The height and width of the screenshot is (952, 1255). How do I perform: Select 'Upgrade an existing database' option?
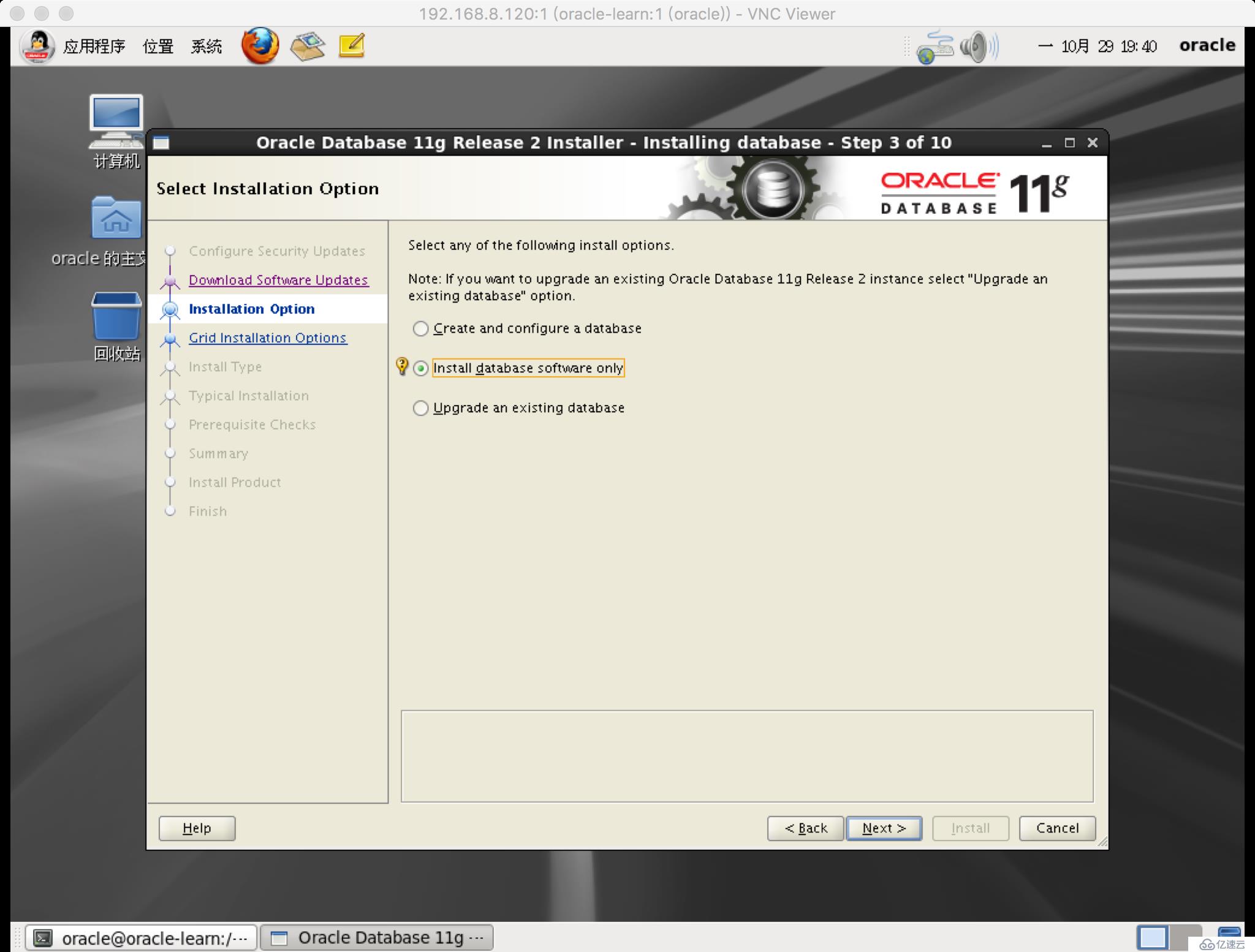[421, 407]
